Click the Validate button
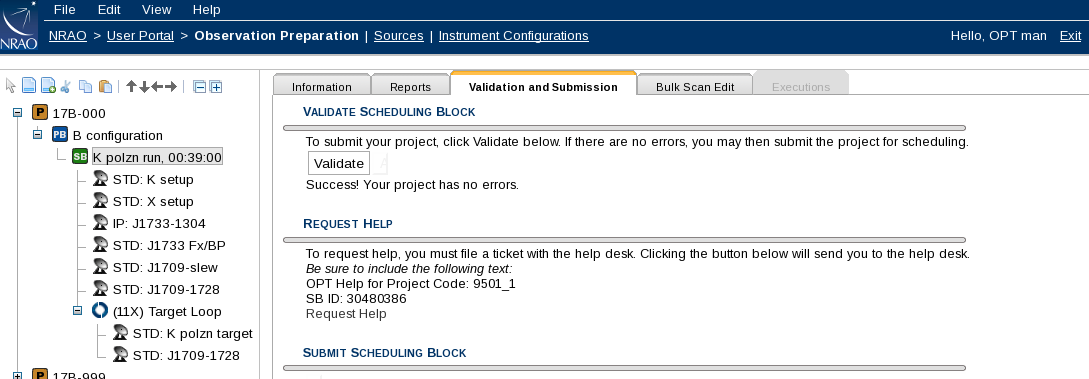This screenshot has height=379, width=1089. [339, 163]
